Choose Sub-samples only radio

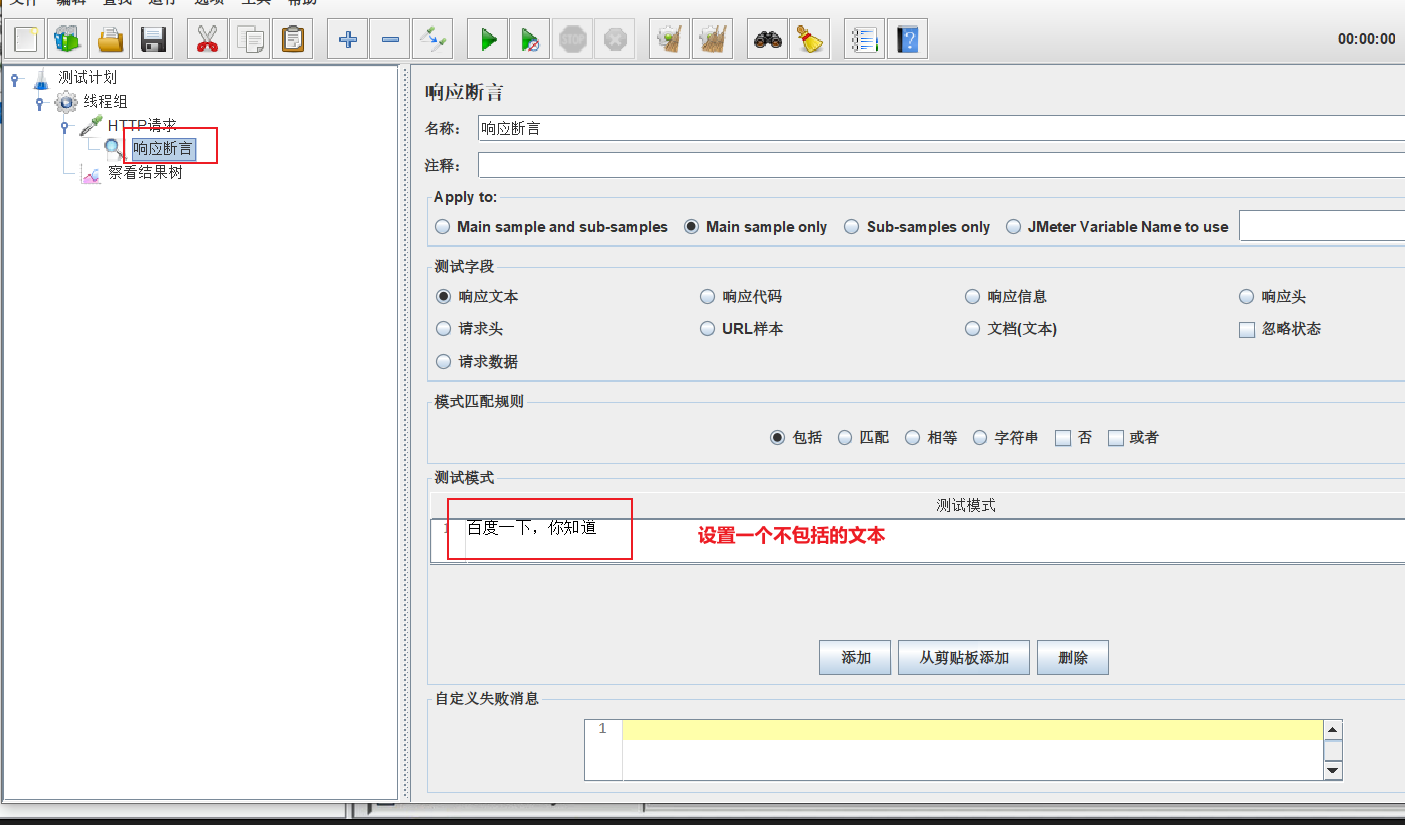coord(917,227)
